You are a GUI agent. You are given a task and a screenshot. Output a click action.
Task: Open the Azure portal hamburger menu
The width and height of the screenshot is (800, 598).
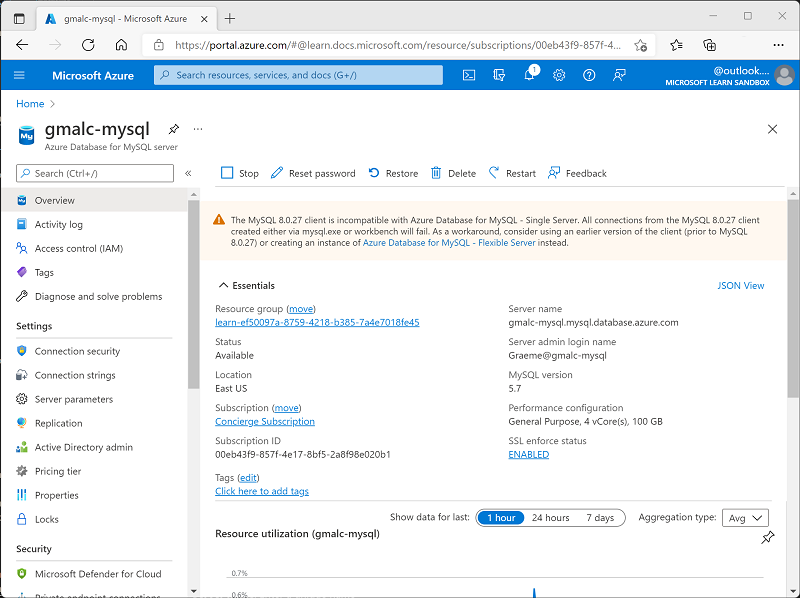19,76
